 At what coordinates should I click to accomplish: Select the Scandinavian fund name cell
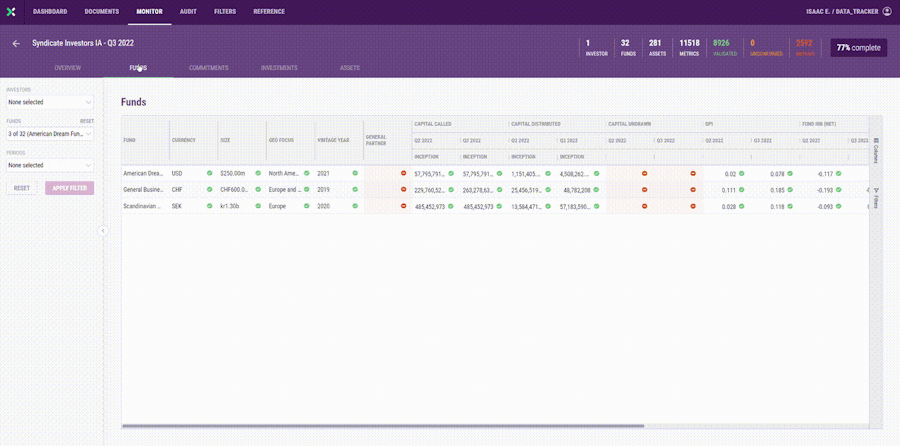[145, 206]
